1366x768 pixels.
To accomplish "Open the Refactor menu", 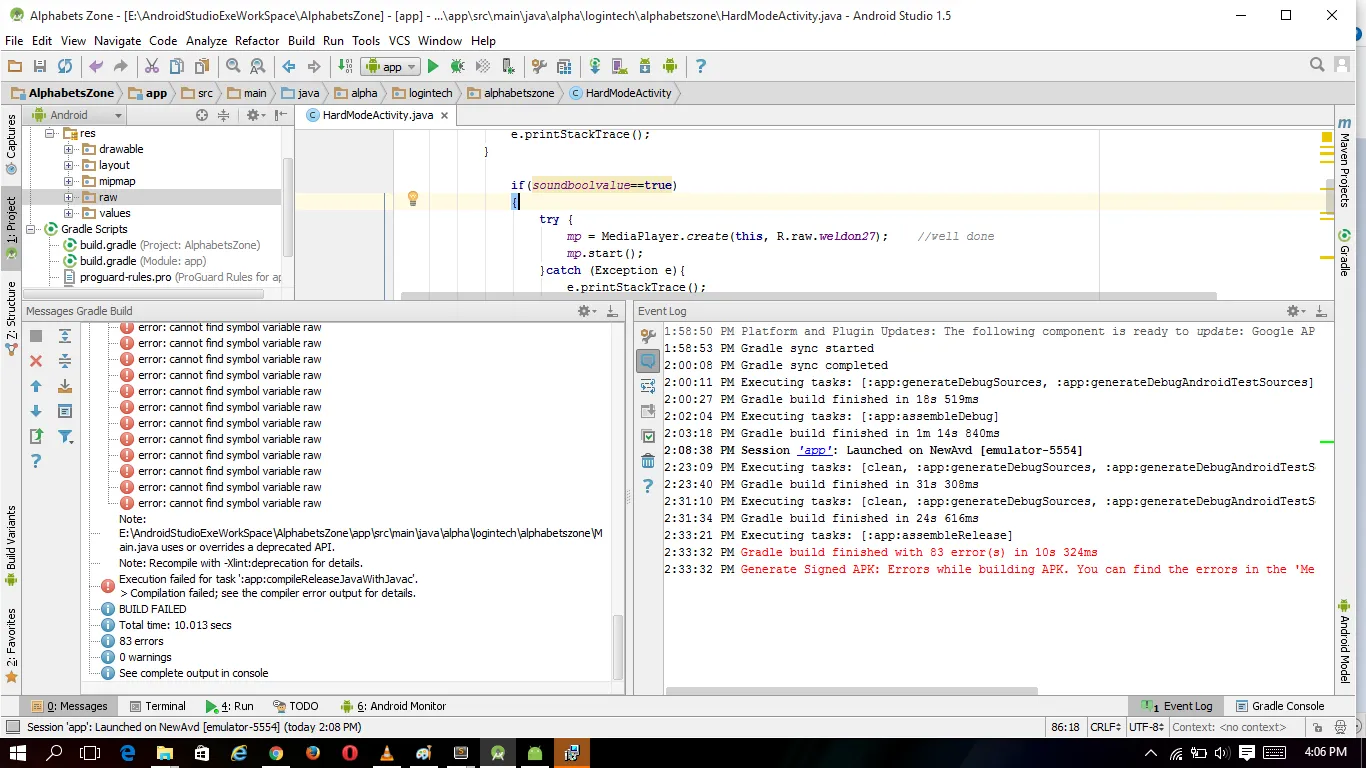I will tap(257, 41).
